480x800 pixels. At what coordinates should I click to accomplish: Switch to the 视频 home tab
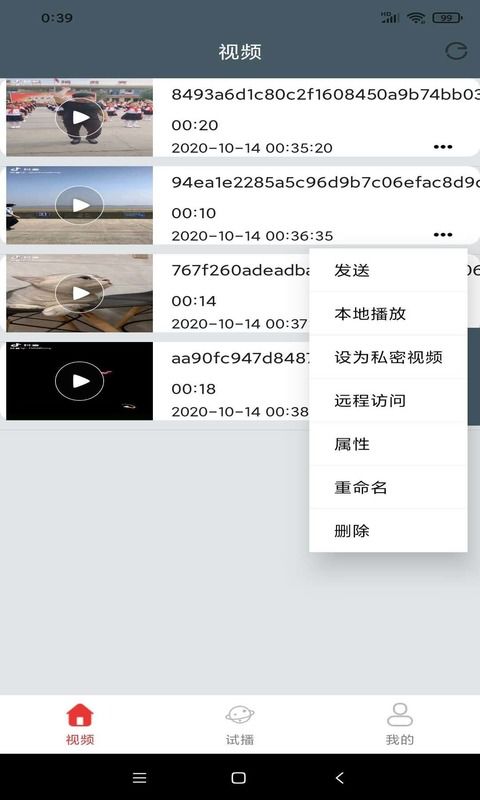(80, 724)
